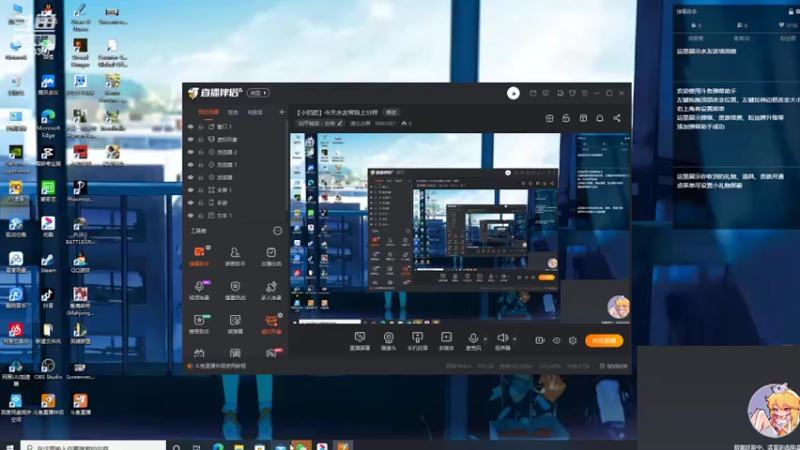Hide the 窗口 1 source layer
This screenshot has width=800, height=450.
191,127
